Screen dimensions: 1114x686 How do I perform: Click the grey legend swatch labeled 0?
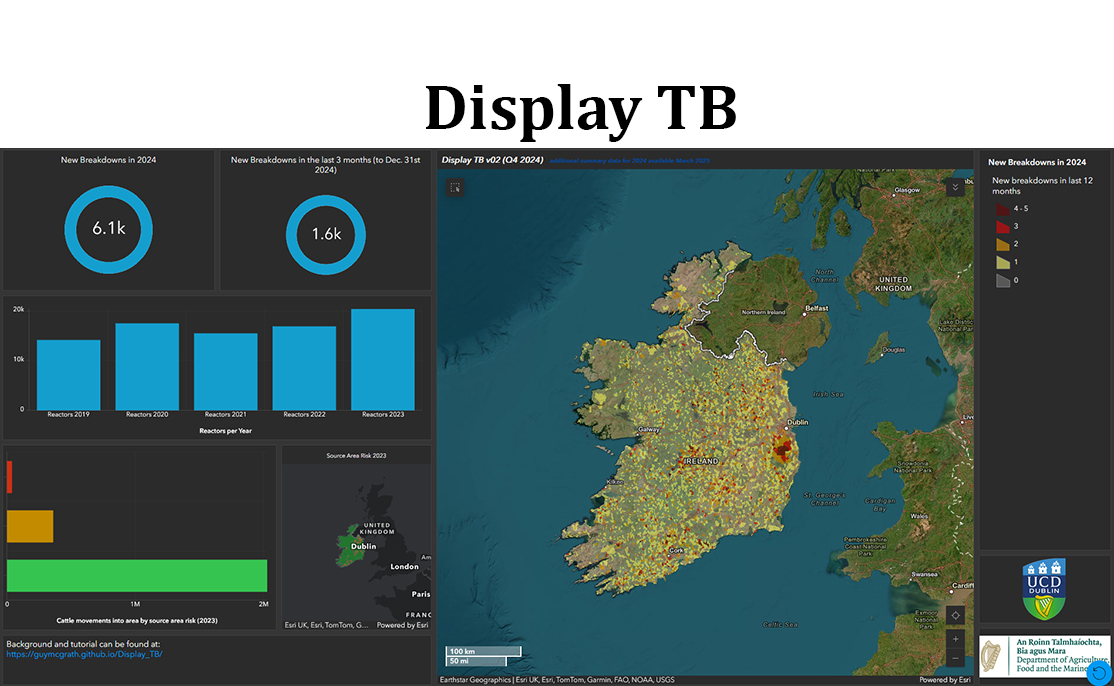(1002, 281)
